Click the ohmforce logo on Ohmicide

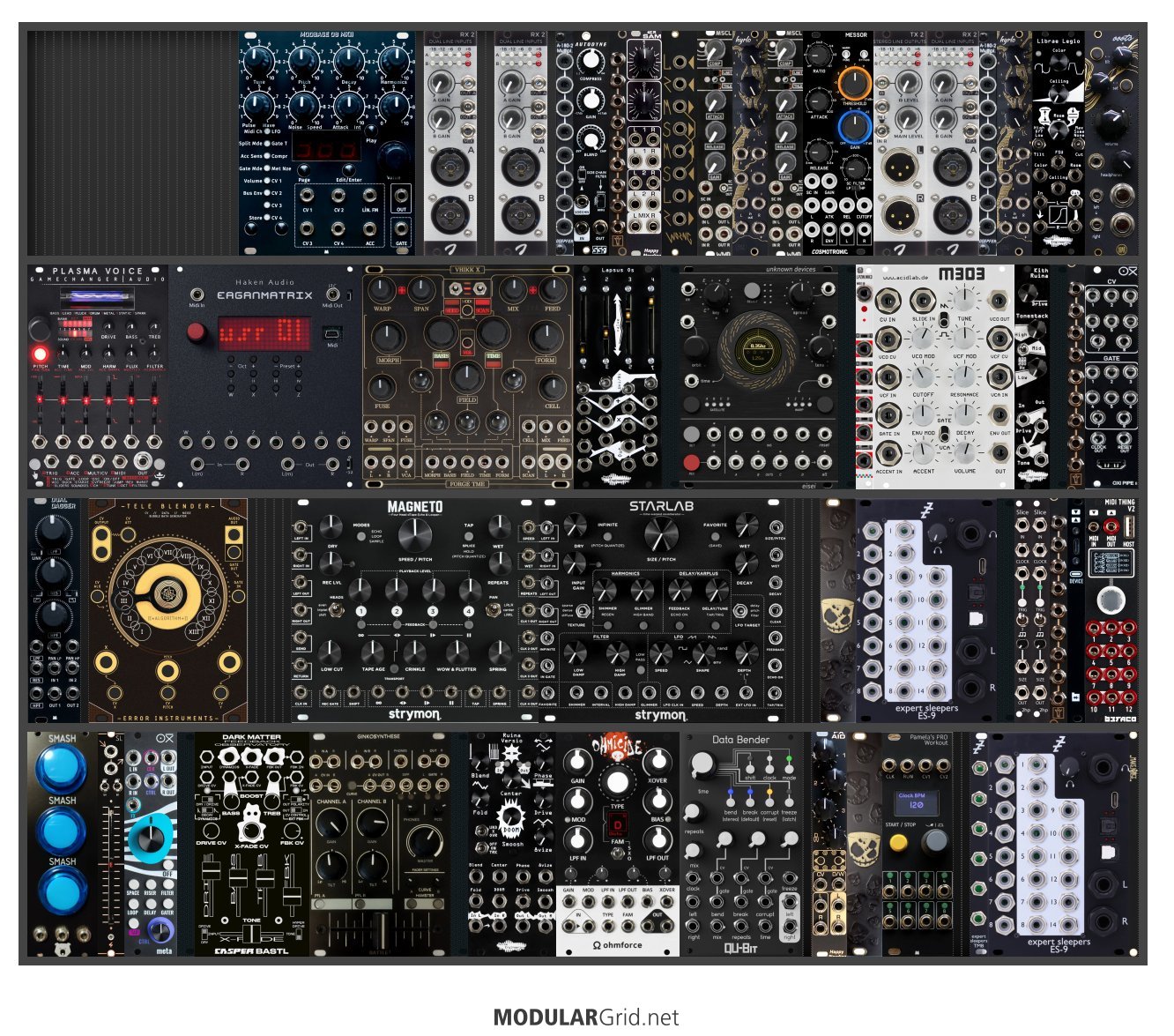pyautogui.click(x=617, y=945)
